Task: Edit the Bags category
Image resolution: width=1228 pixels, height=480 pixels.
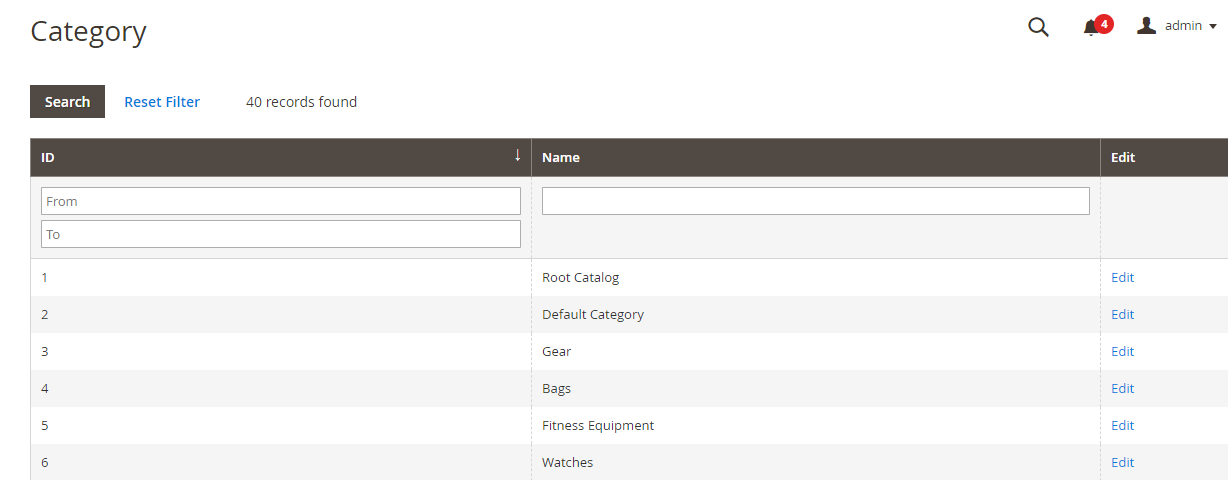Action: pyautogui.click(x=1122, y=388)
